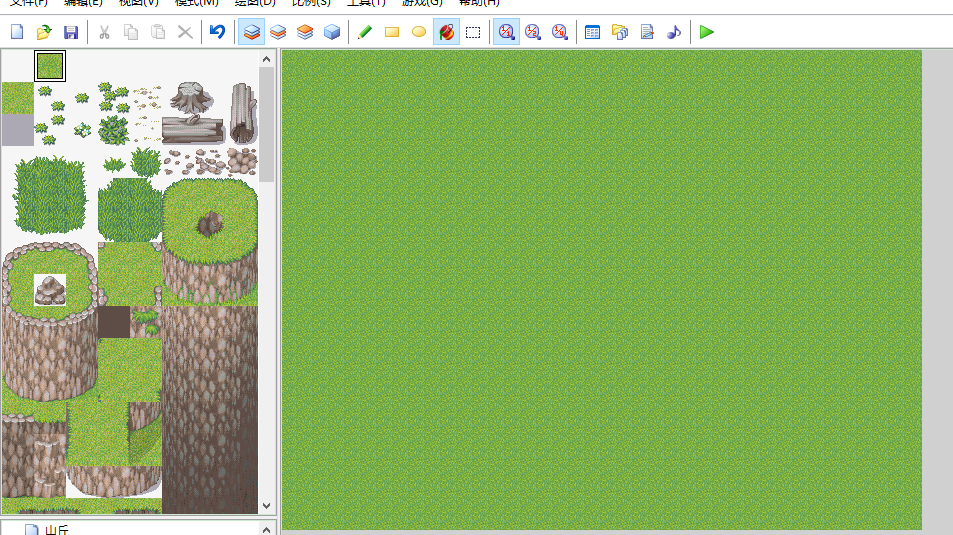Click the Copy icon in the toolbar

(x=131, y=32)
